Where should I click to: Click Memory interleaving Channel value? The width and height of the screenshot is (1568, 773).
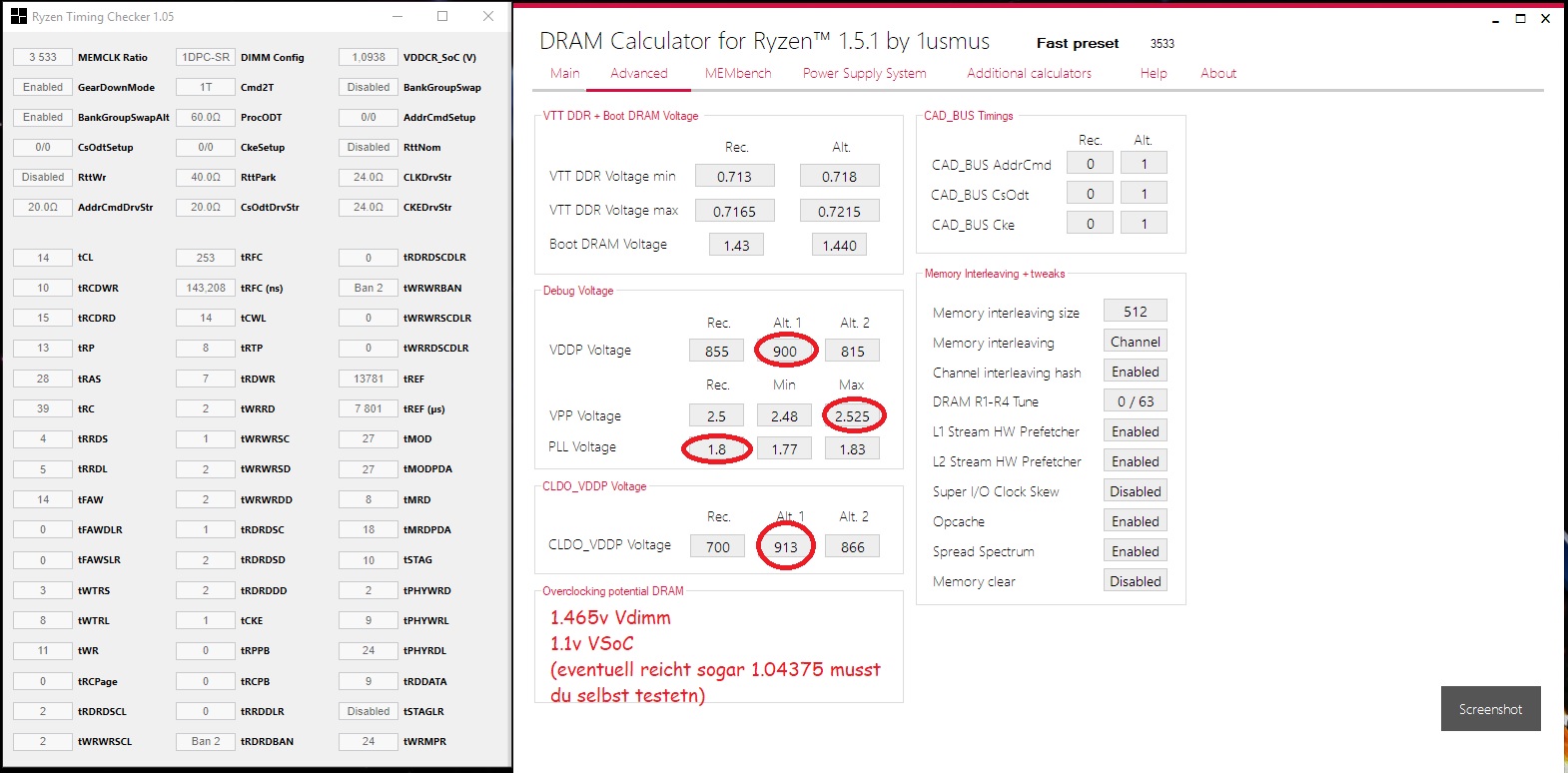(x=1136, y=342)
